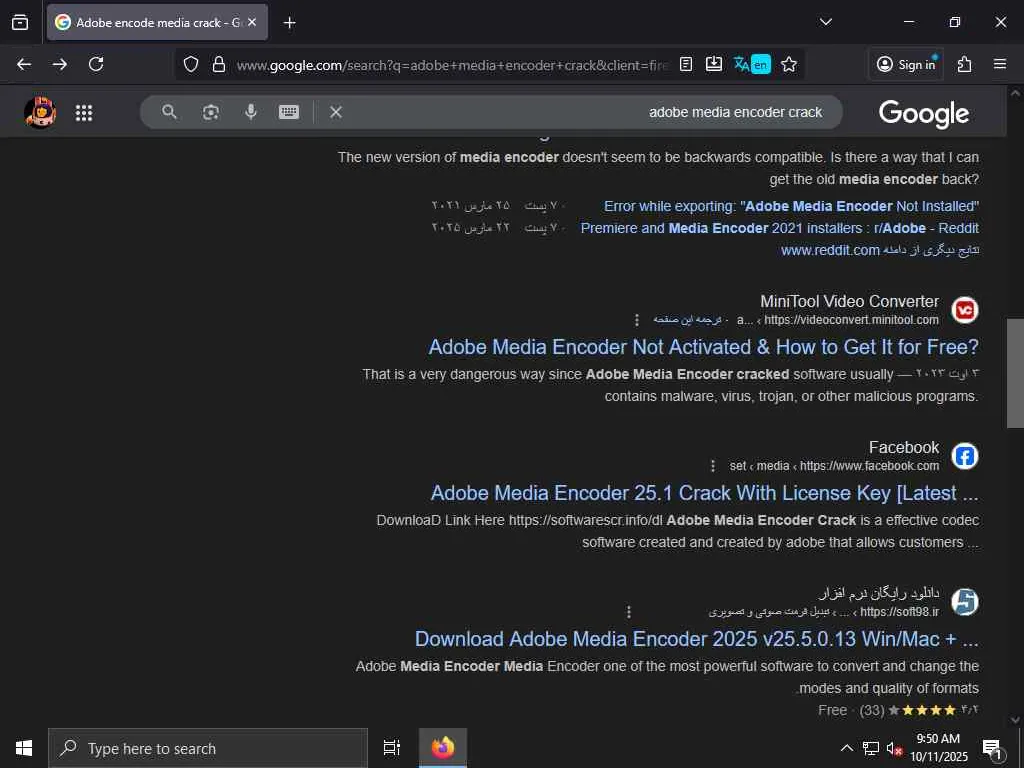Viewport: 1024px width, 768px height.
Task: Click the soft98.ir result favicon
Action: point(965,602)
